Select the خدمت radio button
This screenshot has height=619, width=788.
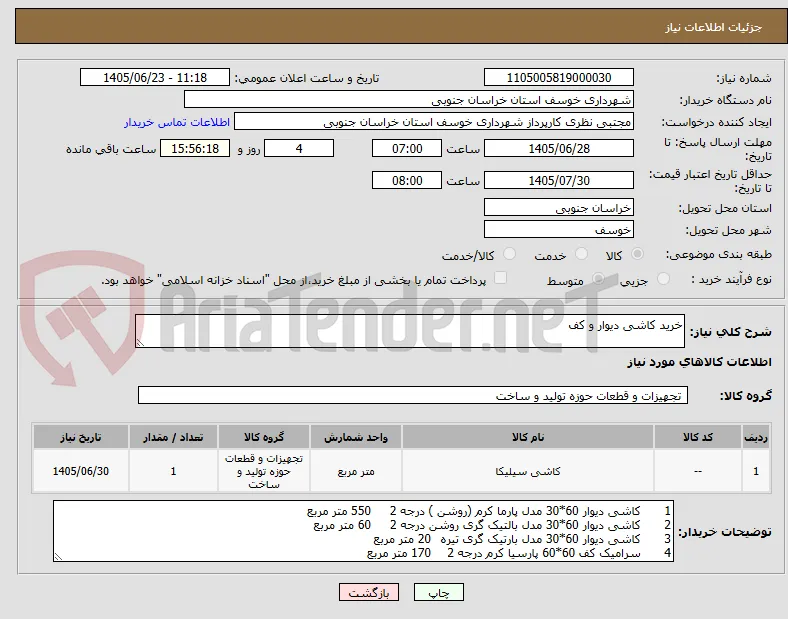coord(581,254)
